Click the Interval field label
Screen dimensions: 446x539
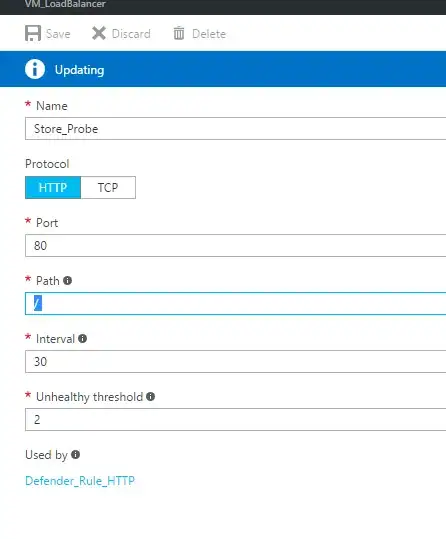click(55, 339)
